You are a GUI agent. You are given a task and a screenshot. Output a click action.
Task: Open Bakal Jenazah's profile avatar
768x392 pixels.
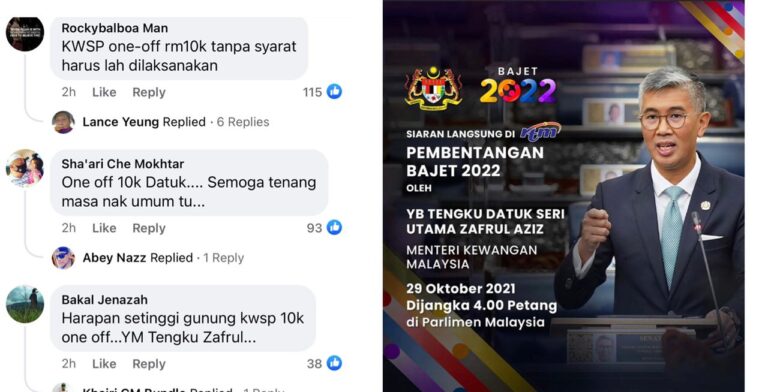25,304
